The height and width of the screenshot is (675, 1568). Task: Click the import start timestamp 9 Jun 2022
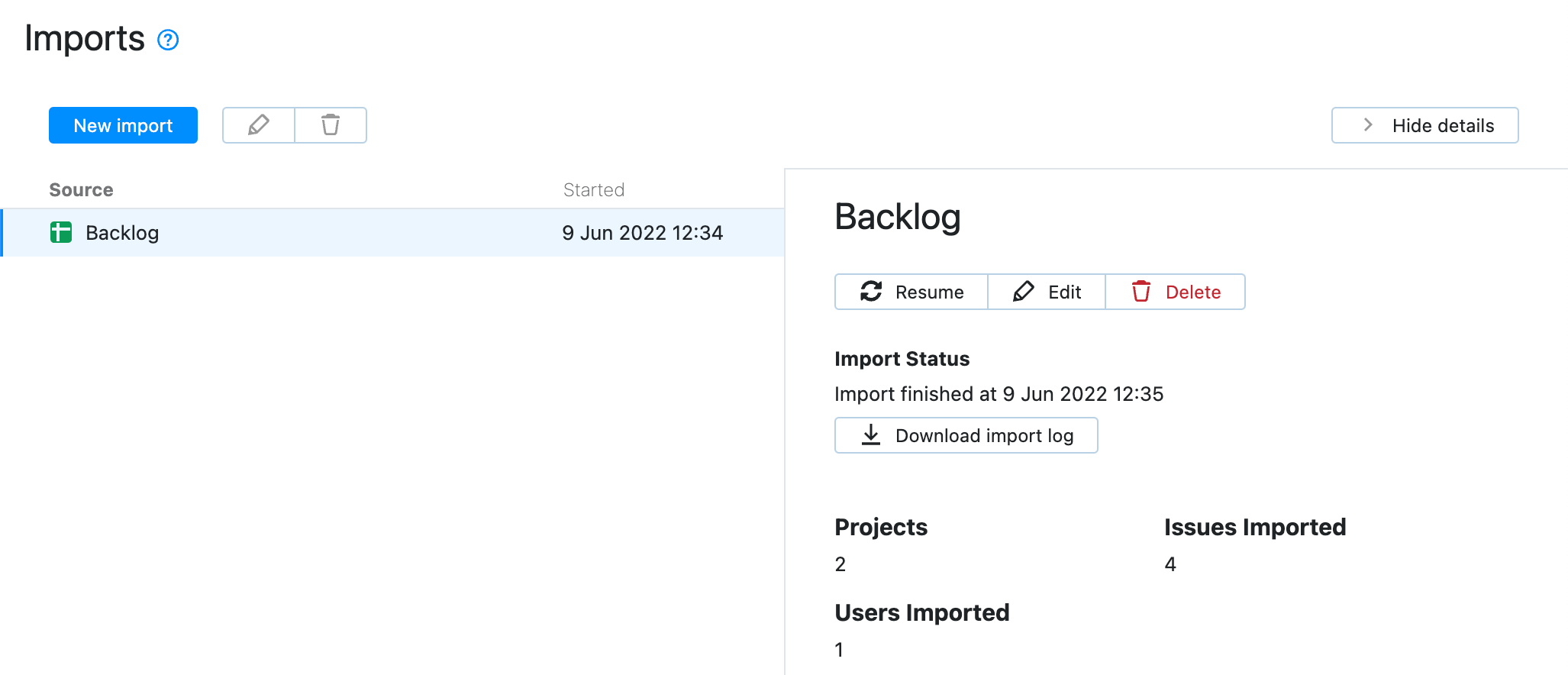point(643,233)
